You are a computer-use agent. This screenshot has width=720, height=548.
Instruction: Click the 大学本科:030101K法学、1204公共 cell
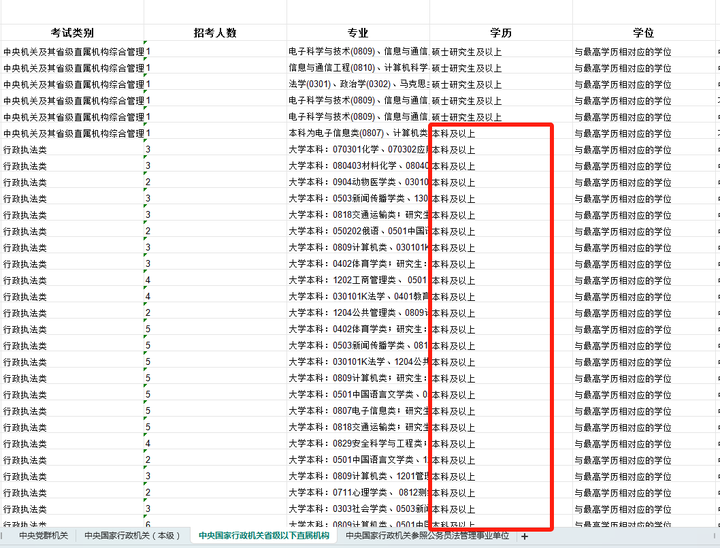(x=358, y=362)
